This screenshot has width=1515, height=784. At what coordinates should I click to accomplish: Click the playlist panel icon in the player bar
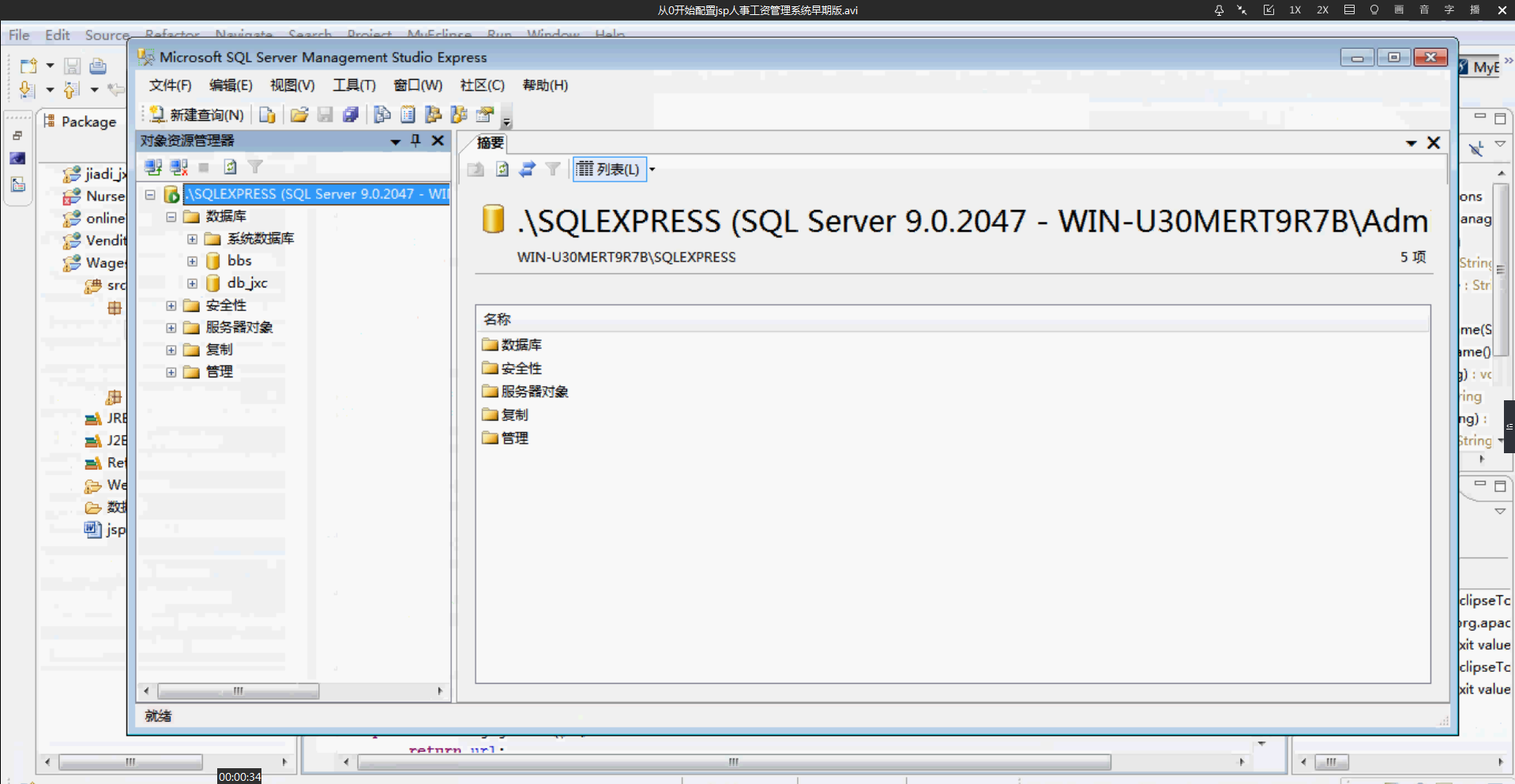click(1349, 10)
